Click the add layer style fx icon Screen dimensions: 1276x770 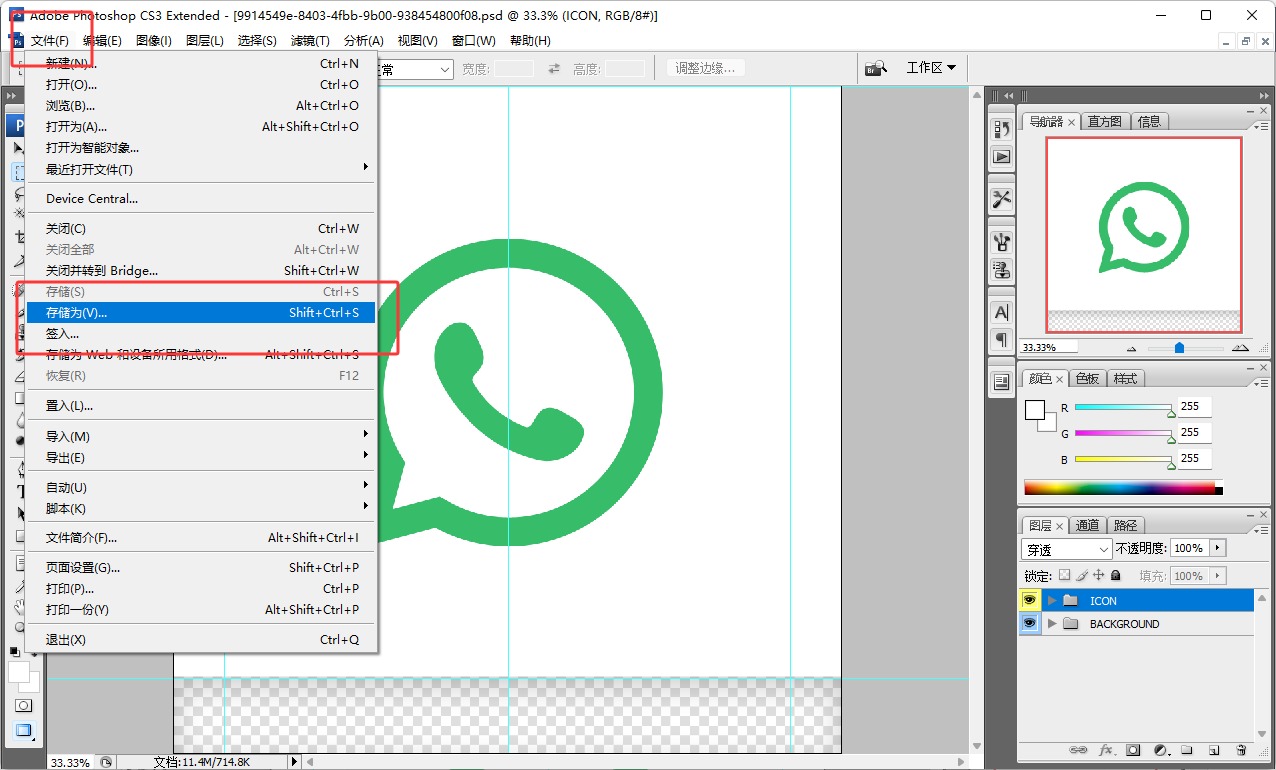1106,750
